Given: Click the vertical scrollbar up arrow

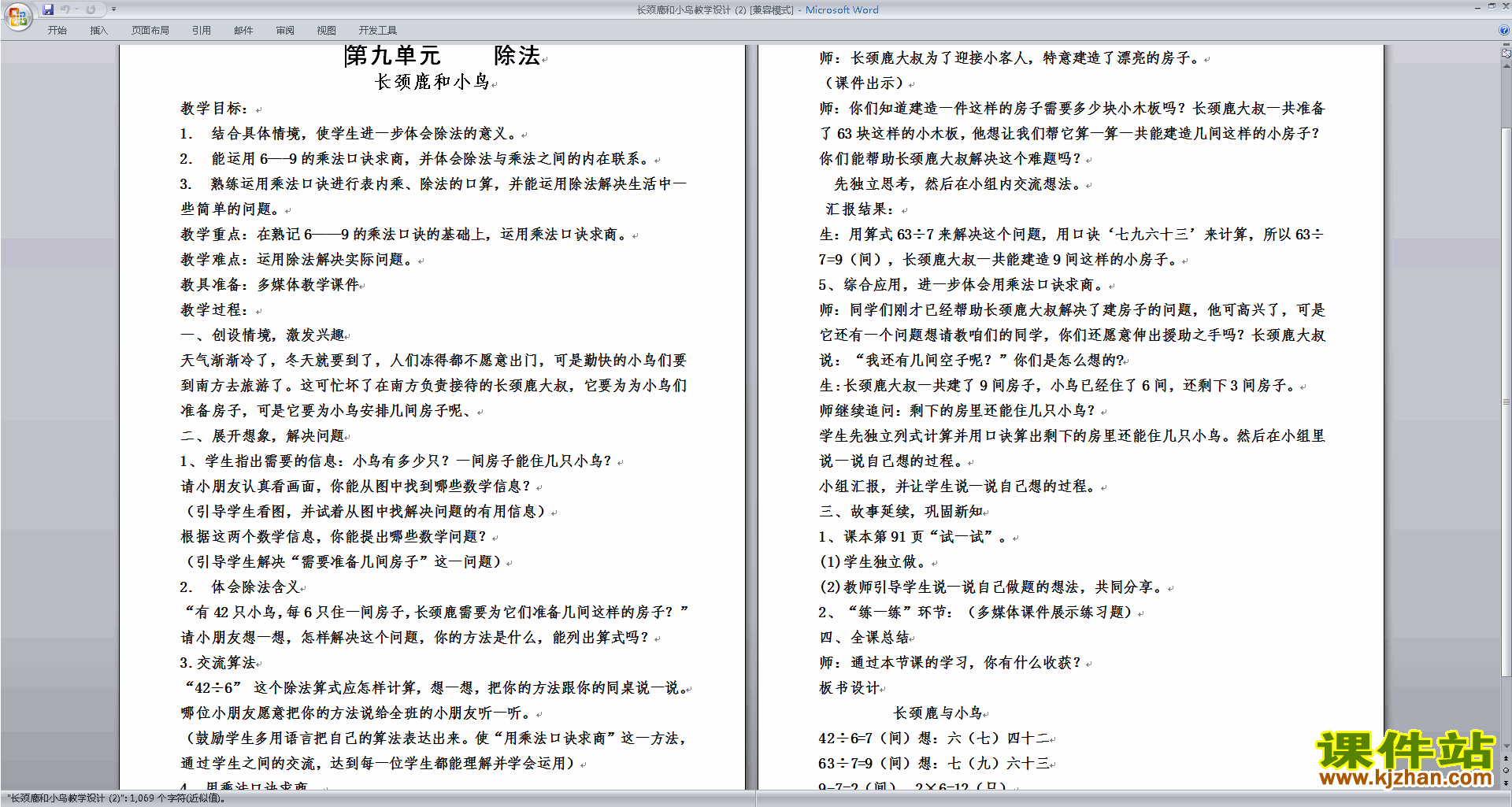Looking at the screenshot, I should (x=1506, y=66).
